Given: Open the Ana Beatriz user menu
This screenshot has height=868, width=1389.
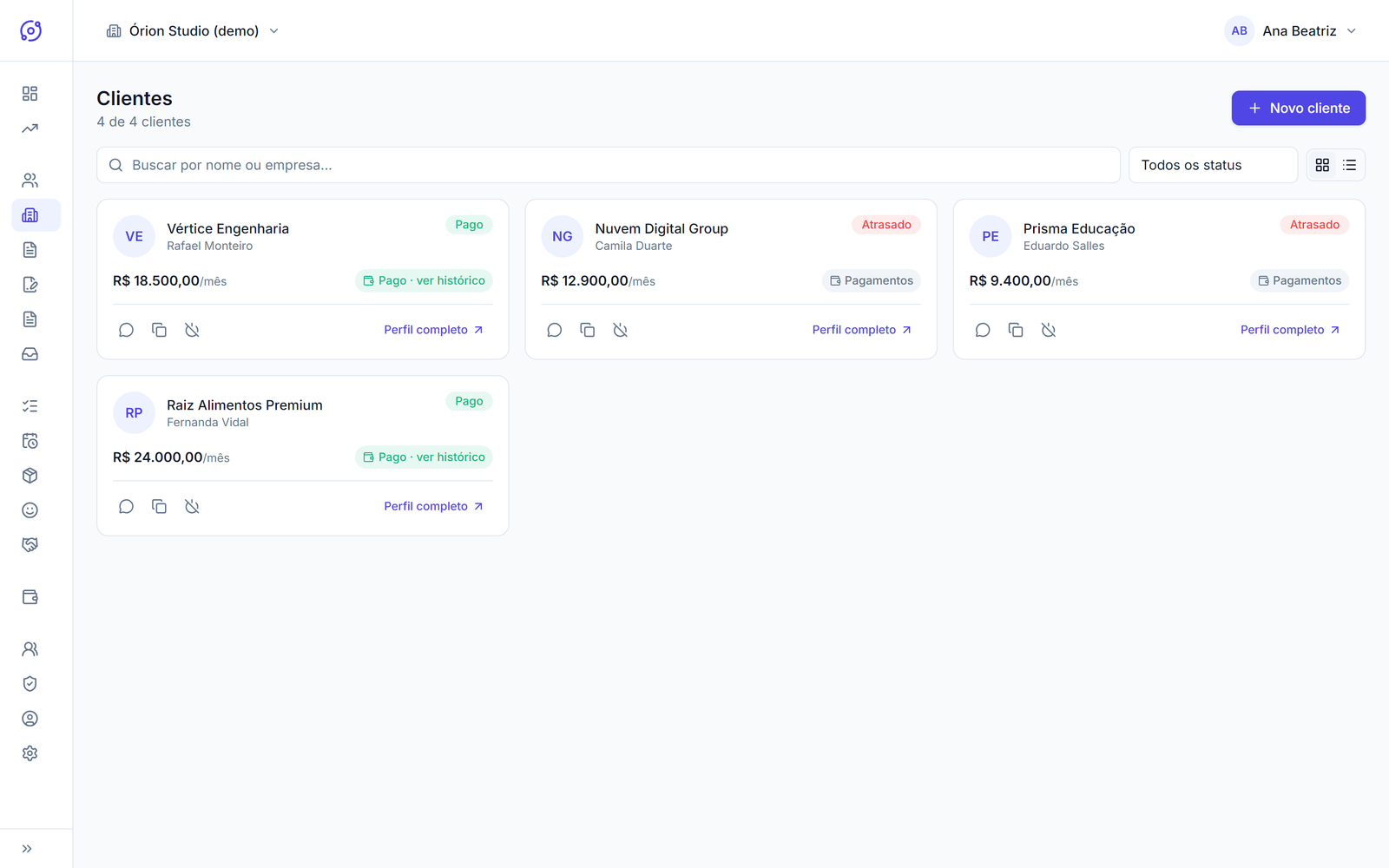Looking at the screenshot, I should click(x=1291, y=30).
